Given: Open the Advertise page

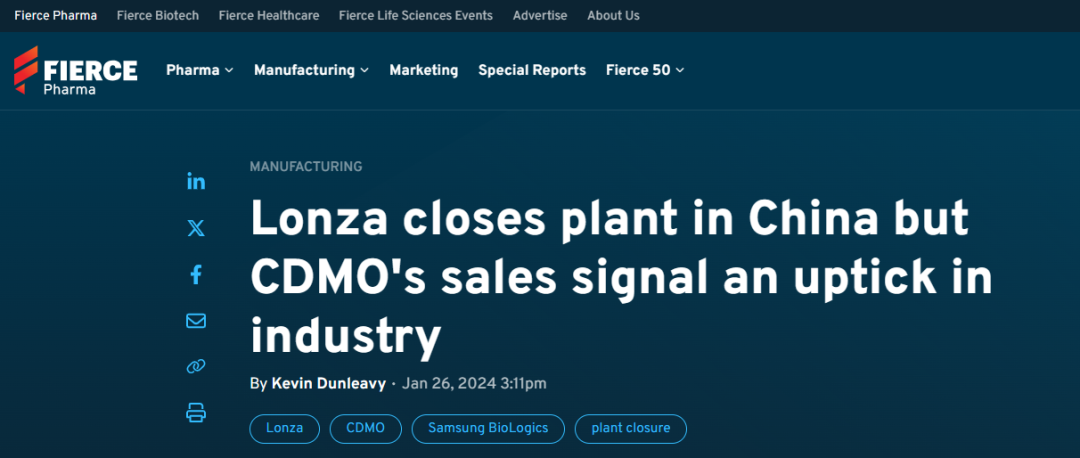Looking at the screenshot, I should coord(540,15).
